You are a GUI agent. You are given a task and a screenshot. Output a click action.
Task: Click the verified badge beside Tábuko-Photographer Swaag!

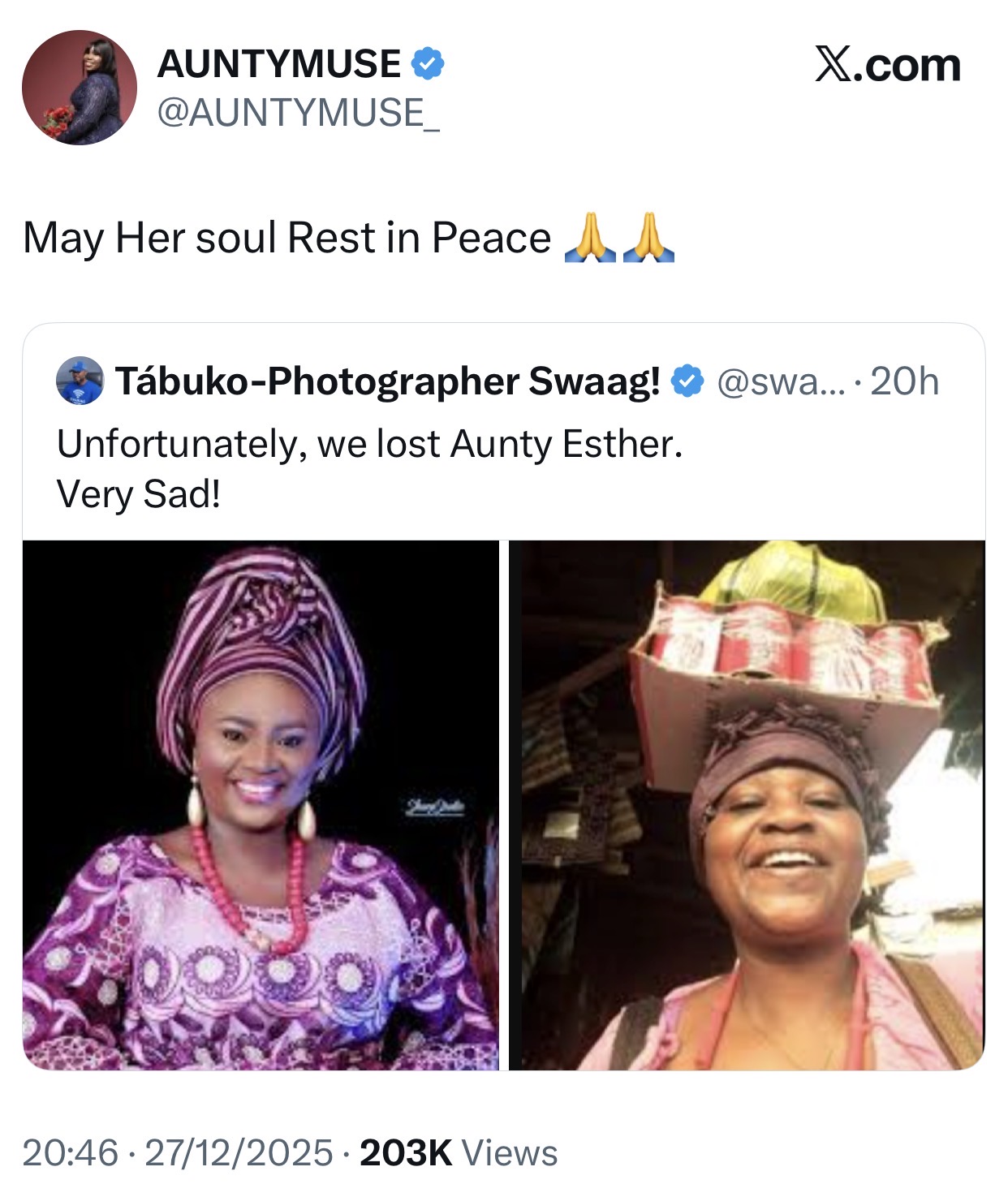pos(688,381)
